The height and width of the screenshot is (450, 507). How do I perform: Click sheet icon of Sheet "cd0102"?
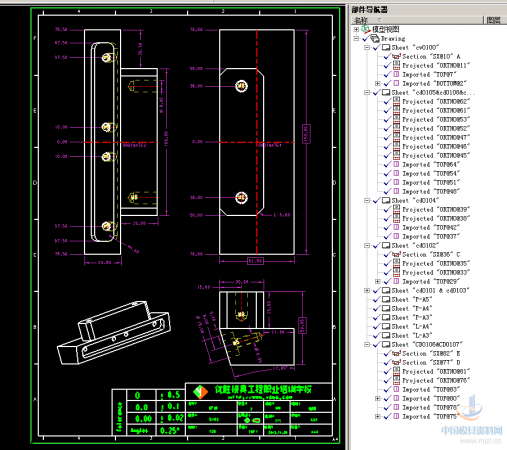click(386, 245)
